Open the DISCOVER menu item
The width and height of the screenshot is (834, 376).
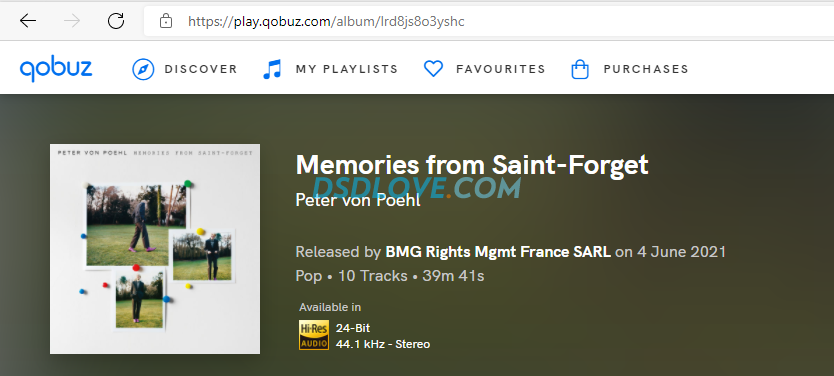201,69
